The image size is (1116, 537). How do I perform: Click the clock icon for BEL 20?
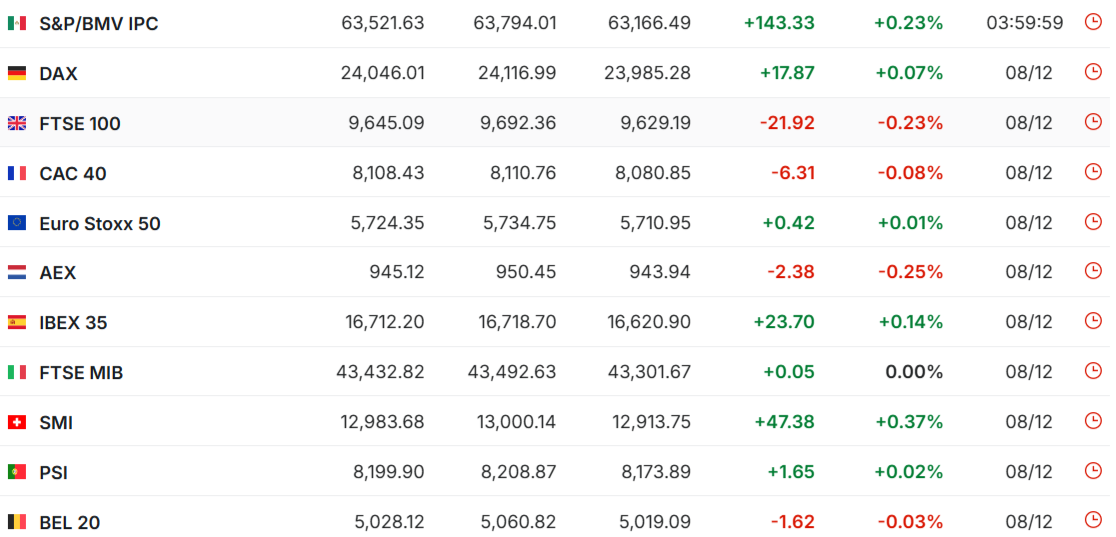[1093, 520]
